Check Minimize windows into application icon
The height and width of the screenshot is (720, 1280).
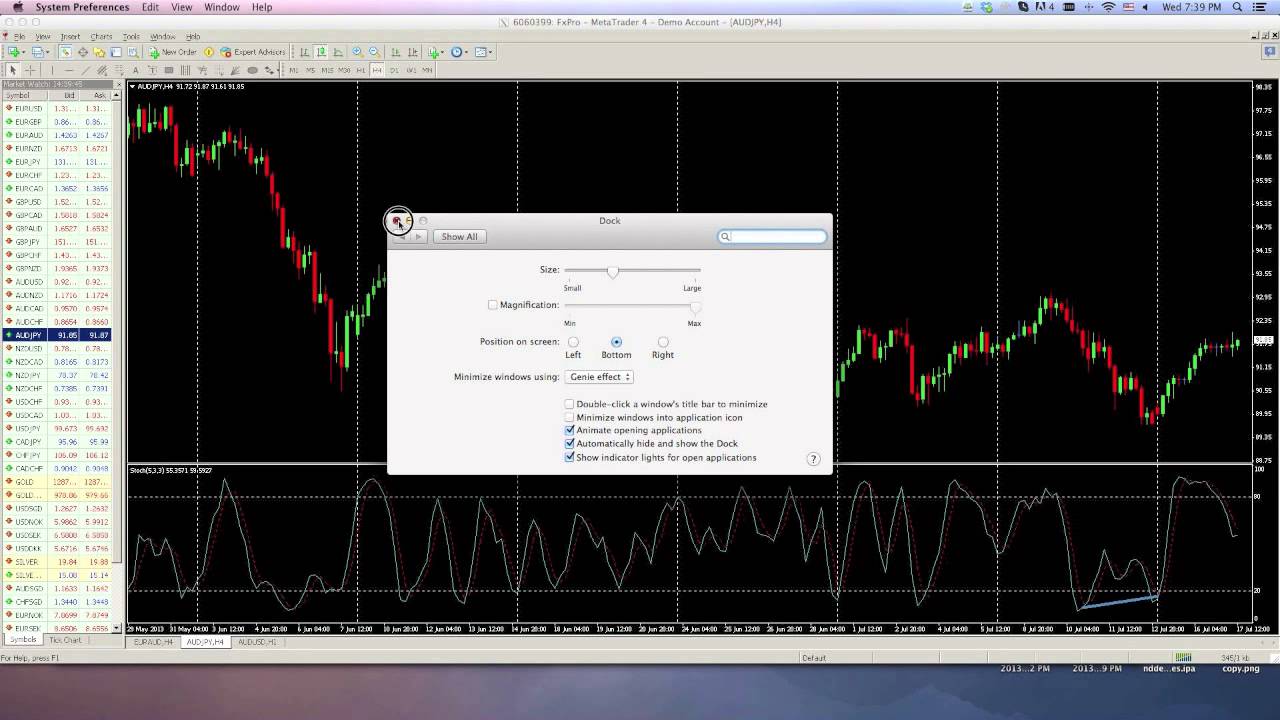pyautogui.click(x=570, y=417)
